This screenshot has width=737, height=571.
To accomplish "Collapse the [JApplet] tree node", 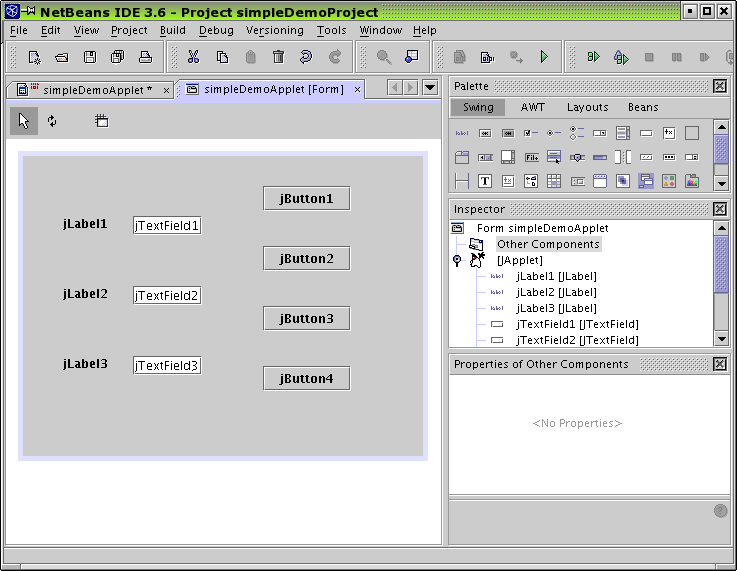I will click(457, 260).
